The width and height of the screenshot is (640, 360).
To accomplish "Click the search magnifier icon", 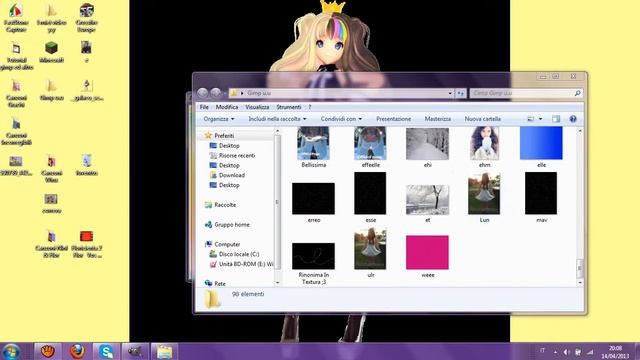I will point(578,93).
